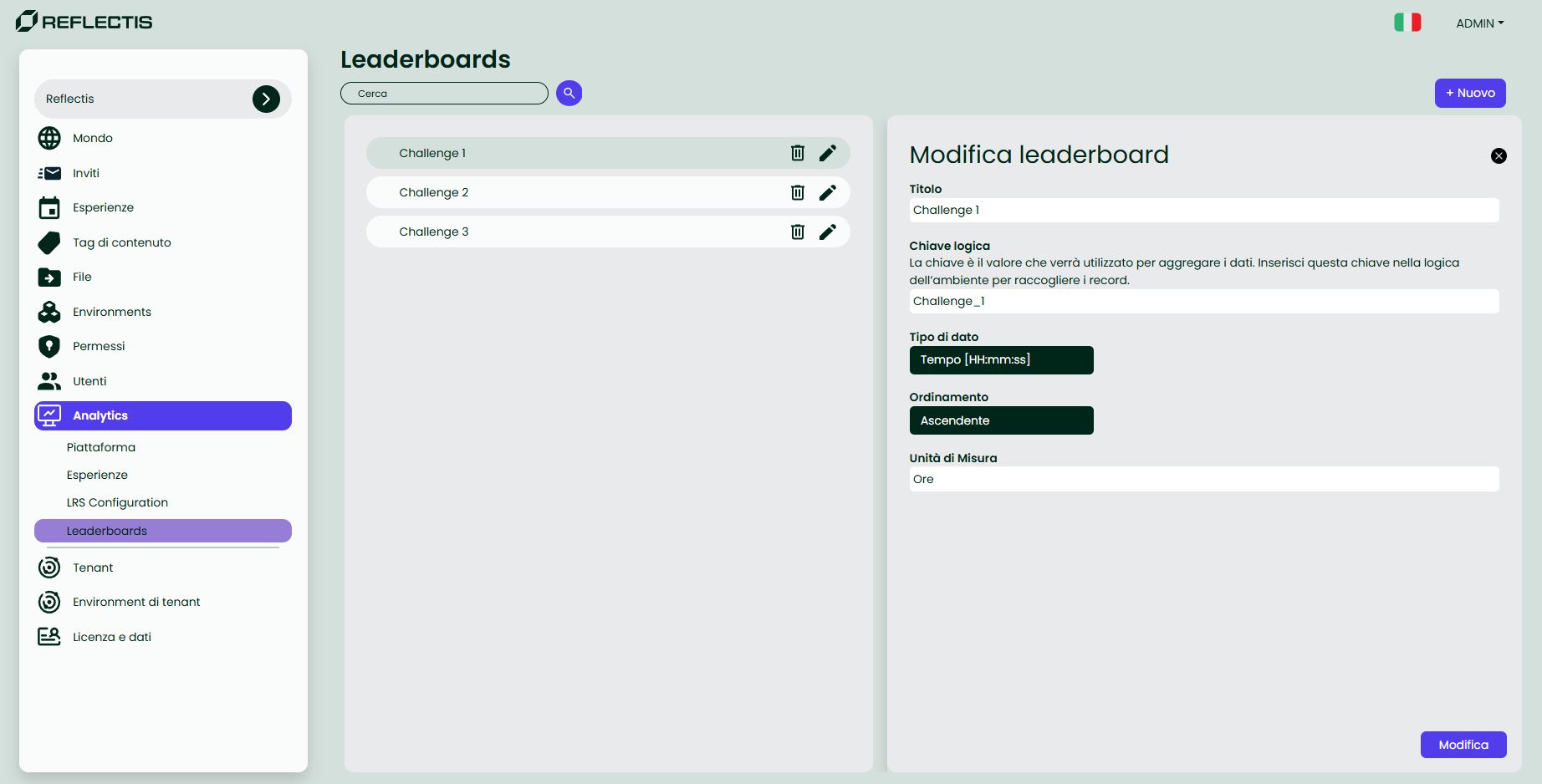Change Ordinamento from Ascendente dropdown

1001,420
